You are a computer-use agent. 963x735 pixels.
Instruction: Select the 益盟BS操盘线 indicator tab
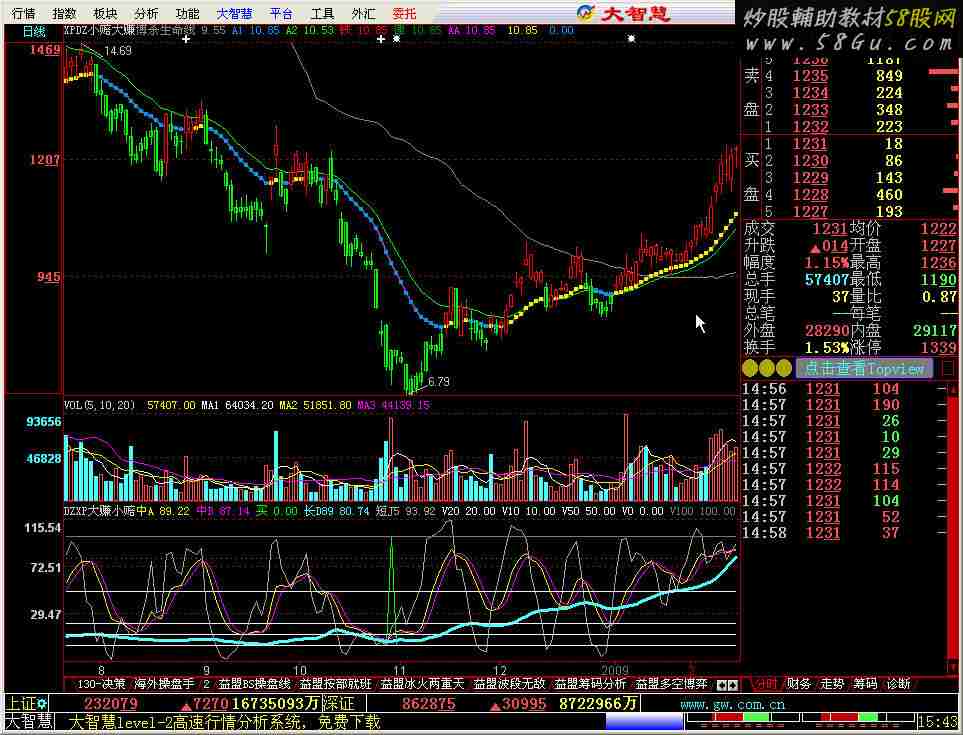point(254,683)
